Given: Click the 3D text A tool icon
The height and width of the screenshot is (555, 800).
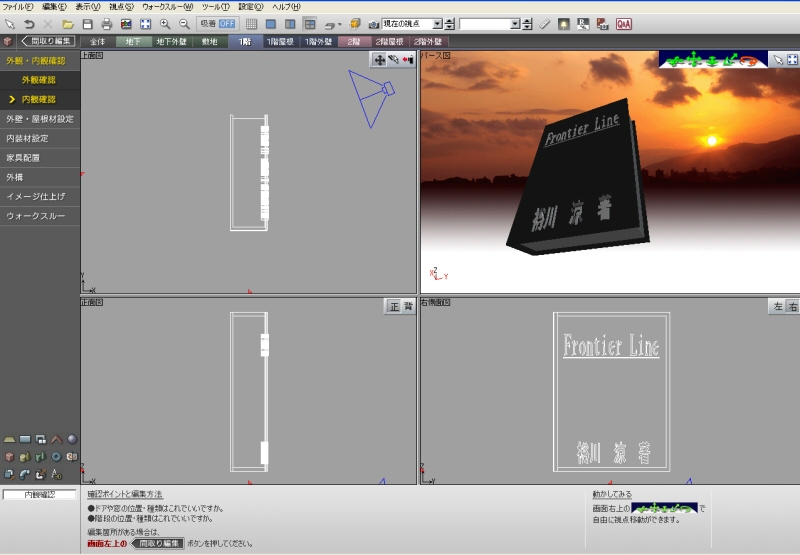Looking at the screenshot, I should click(56, 474).
